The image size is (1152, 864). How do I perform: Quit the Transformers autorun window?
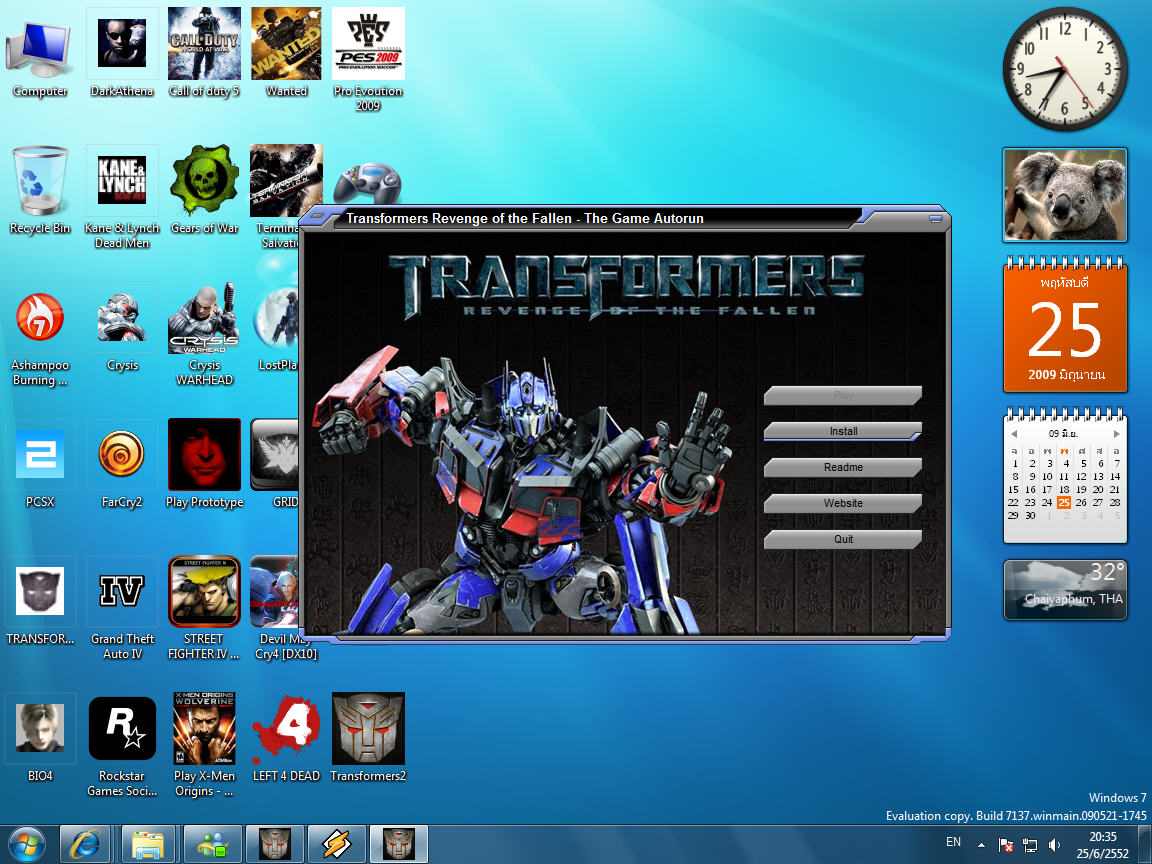(843, 539)
